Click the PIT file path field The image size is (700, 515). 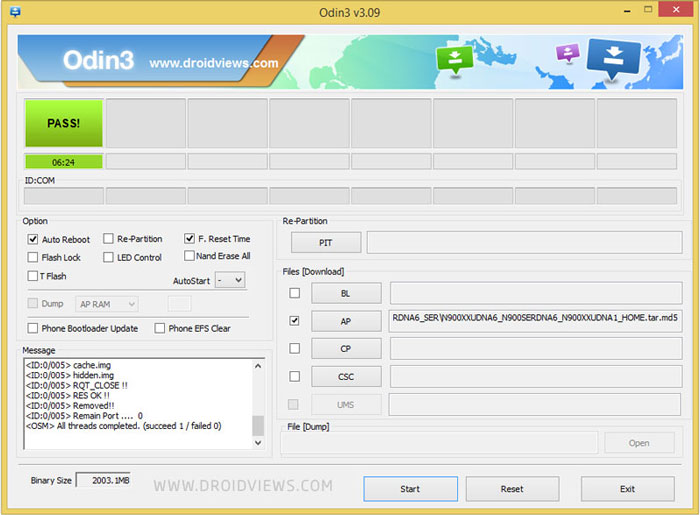pyautogui.click(x=525, y=242)
